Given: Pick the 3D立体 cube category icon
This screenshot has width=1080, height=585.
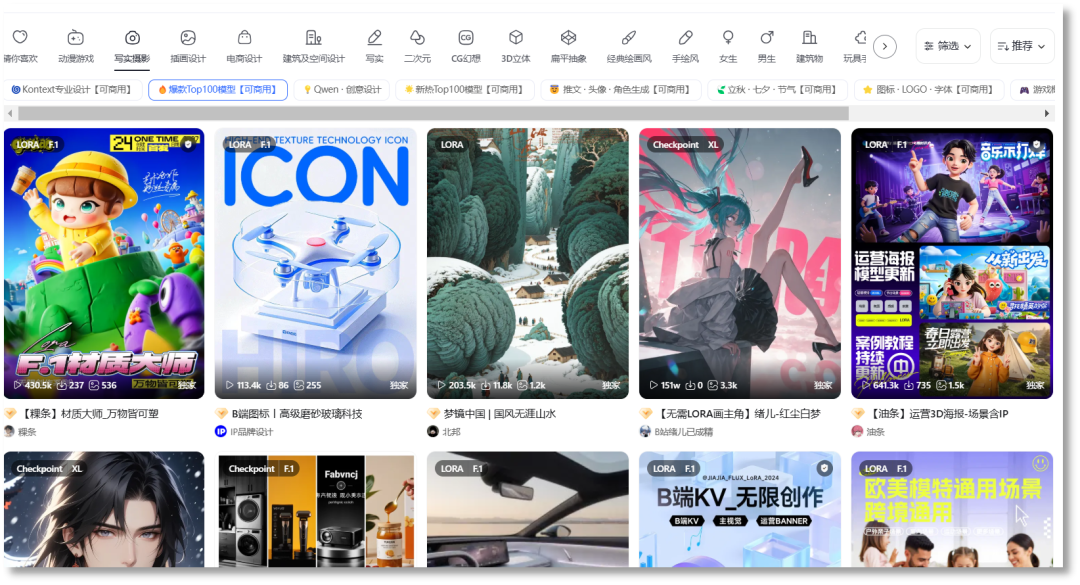Looking at the screenshot, I should (515, 38).
